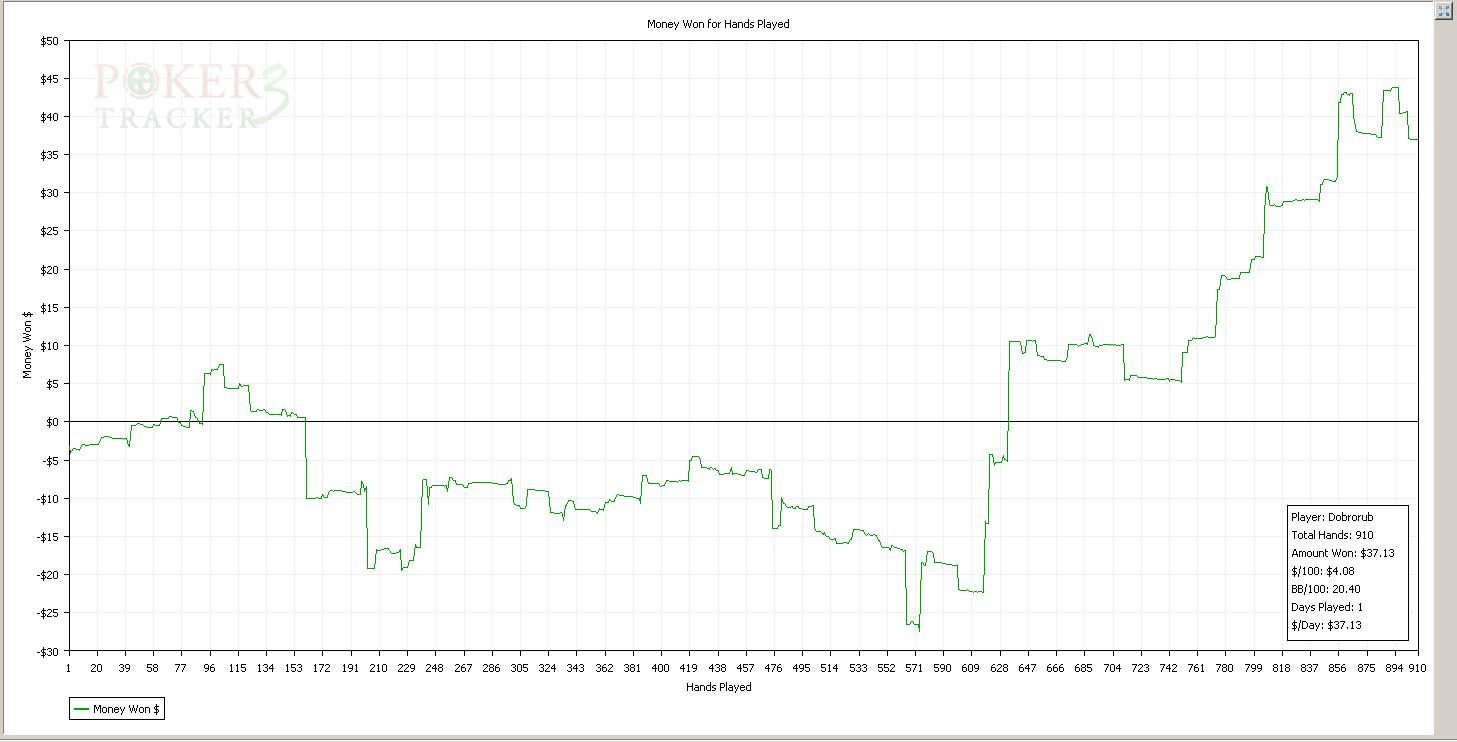Viewport: 1457px width, 742px height.
Task: Click the '818' x-axis tick label
Action: coord(1281,668)
